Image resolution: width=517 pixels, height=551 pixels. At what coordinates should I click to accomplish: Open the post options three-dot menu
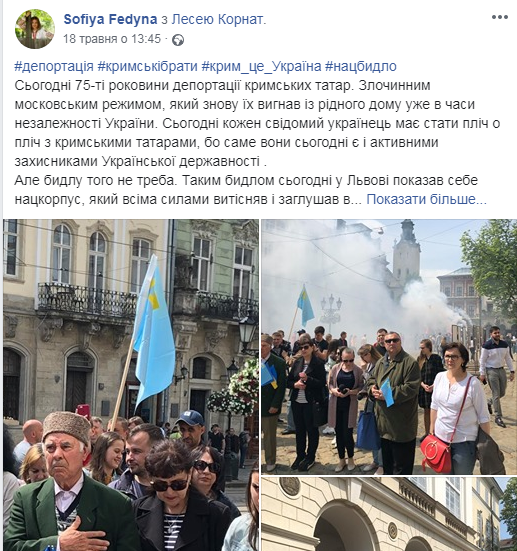point(499,17)
